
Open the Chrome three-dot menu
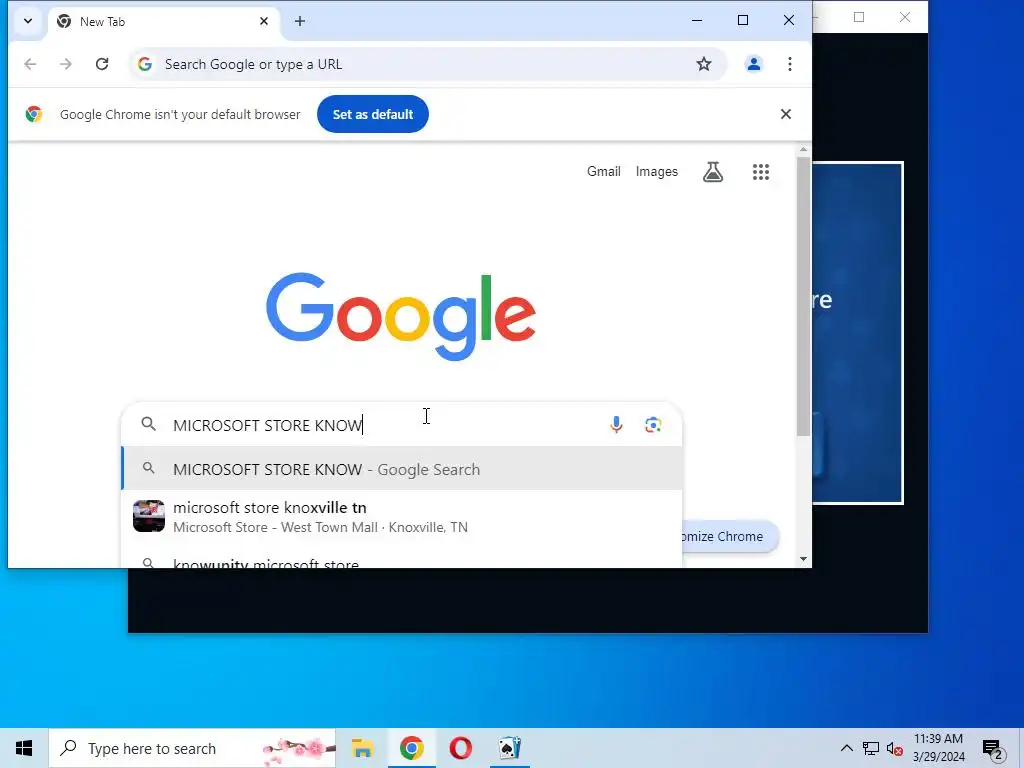pos(790,64)
